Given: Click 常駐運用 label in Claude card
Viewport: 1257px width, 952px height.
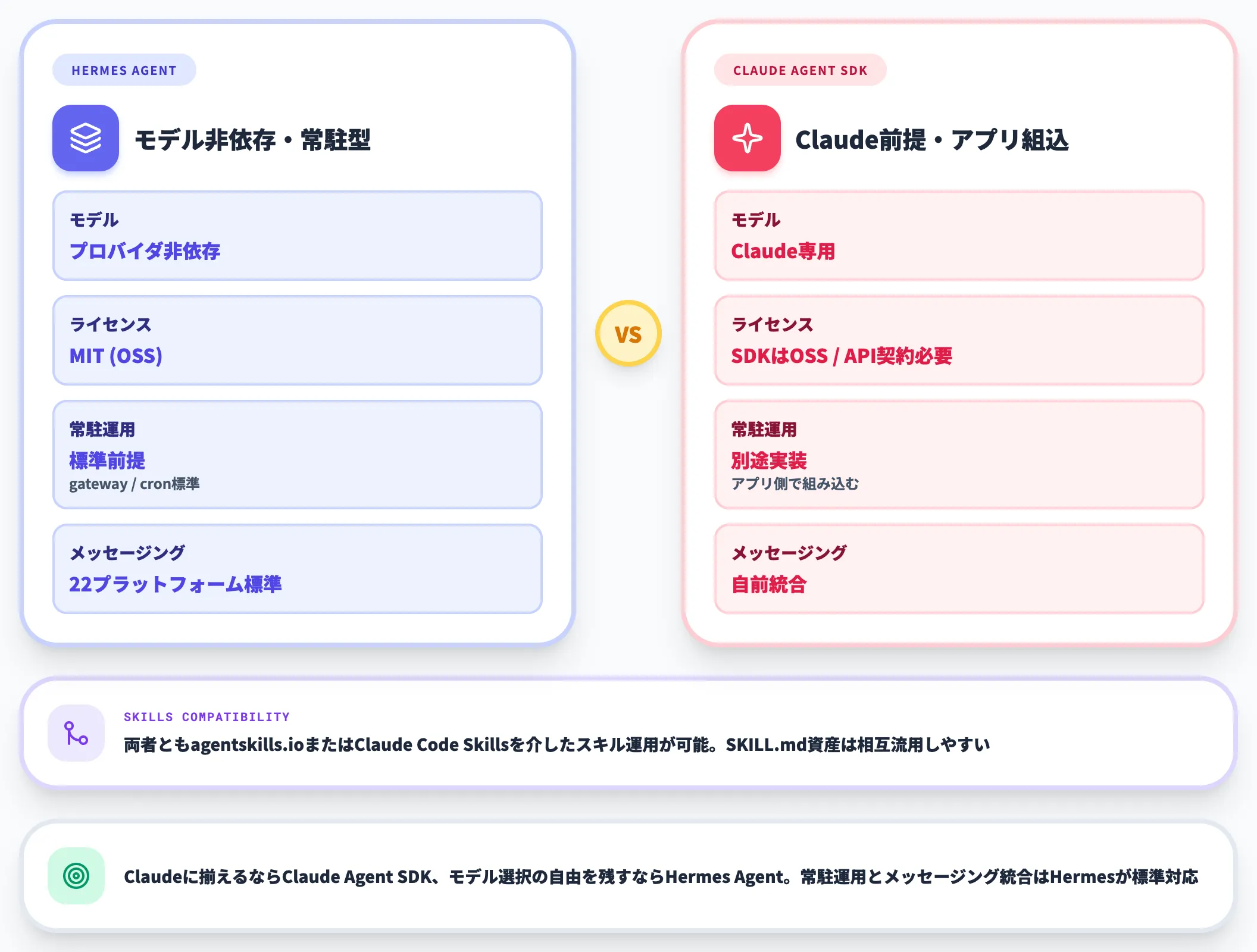Looking at the screenshot, I should click(x=764, y=429).
